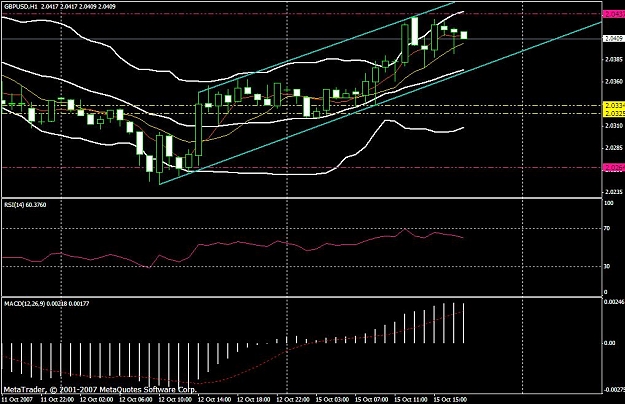Click the 15 Oct 03:00 time label
The image size is (625, 404).
tap(332, 399)
